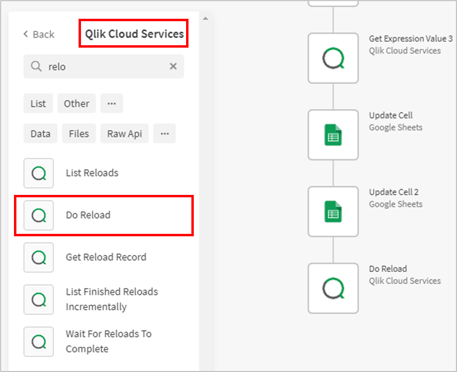The height and width of the screenshot is (372, 457).
Task: Filter blocks by List tag
Action: 38,103
